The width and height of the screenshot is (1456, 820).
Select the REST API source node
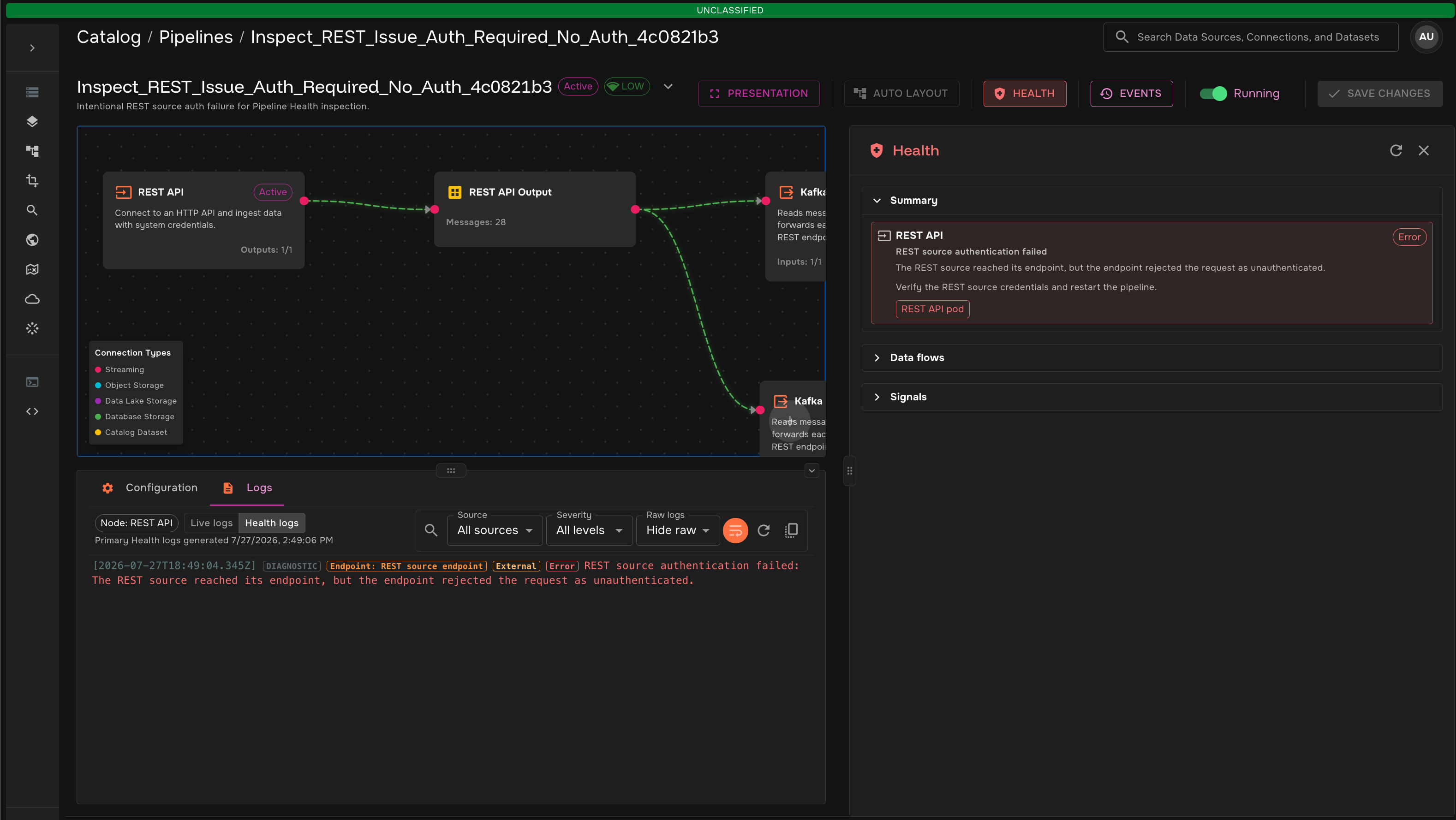[x=203, y=220]
